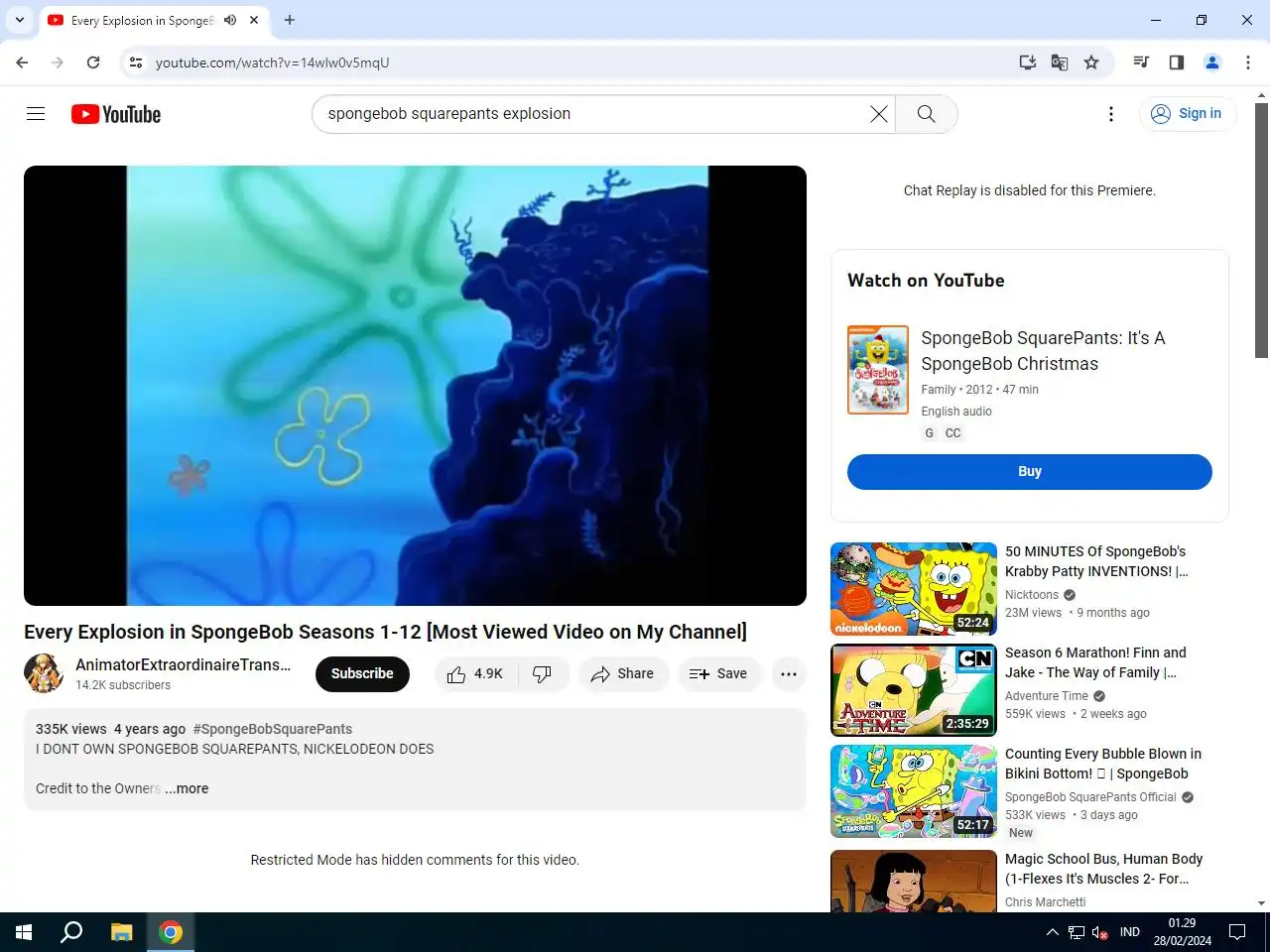Open Adventure Time channel name
Viewport: 1270px width, 952px height.
click(1047, 696)
